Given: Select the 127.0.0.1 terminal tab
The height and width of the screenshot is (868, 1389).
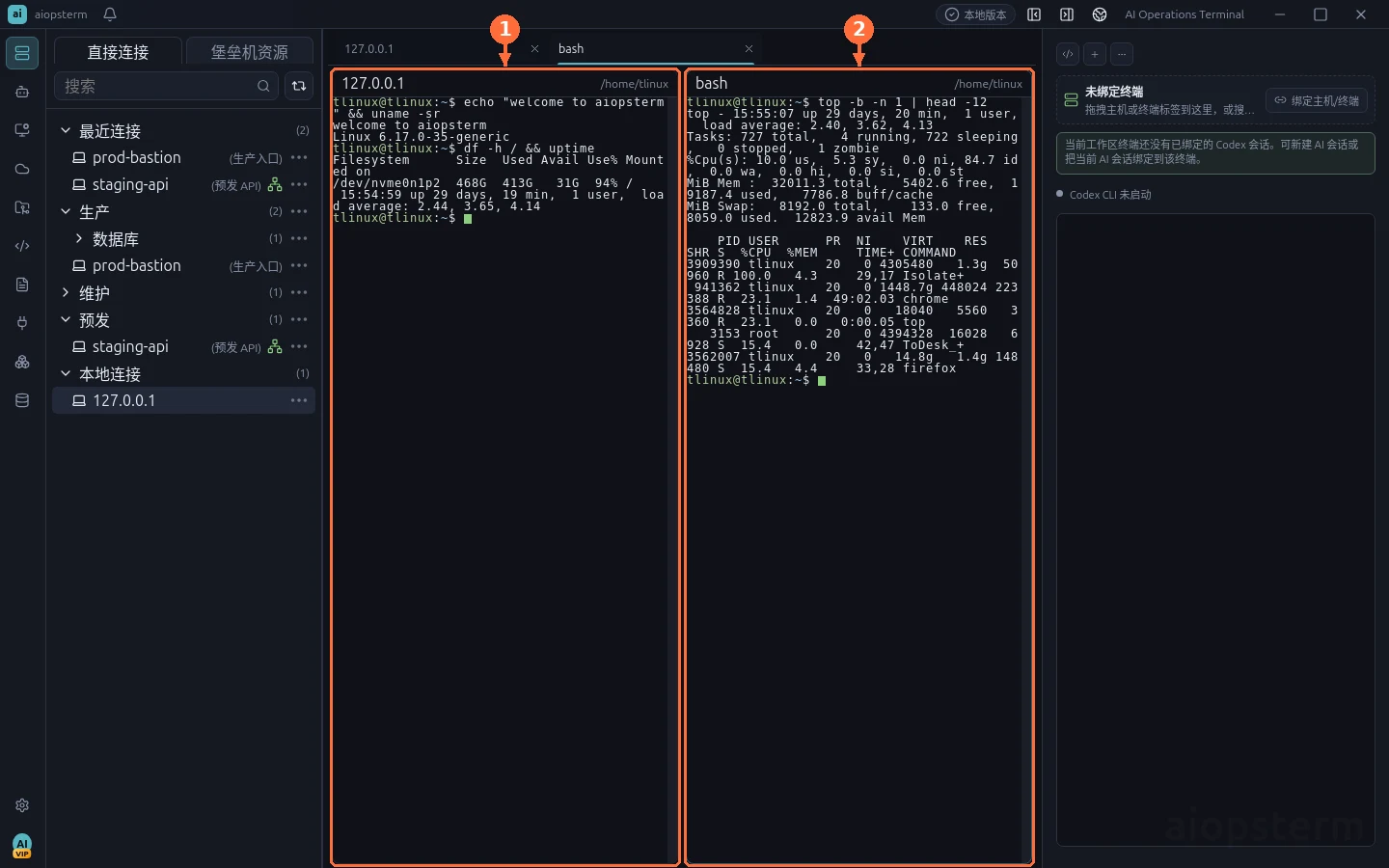Looking at the screenshot, I should [x=369, y=48].
